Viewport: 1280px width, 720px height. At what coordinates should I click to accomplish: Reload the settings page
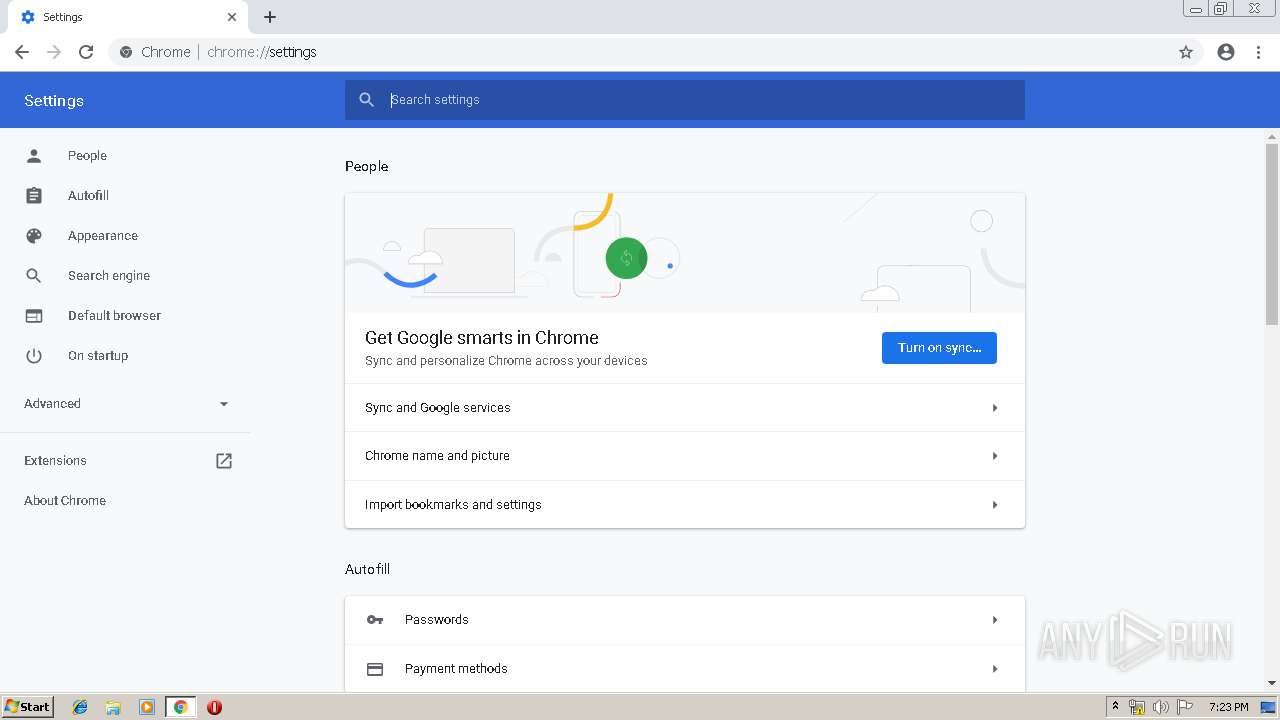[x=86, y=52]
